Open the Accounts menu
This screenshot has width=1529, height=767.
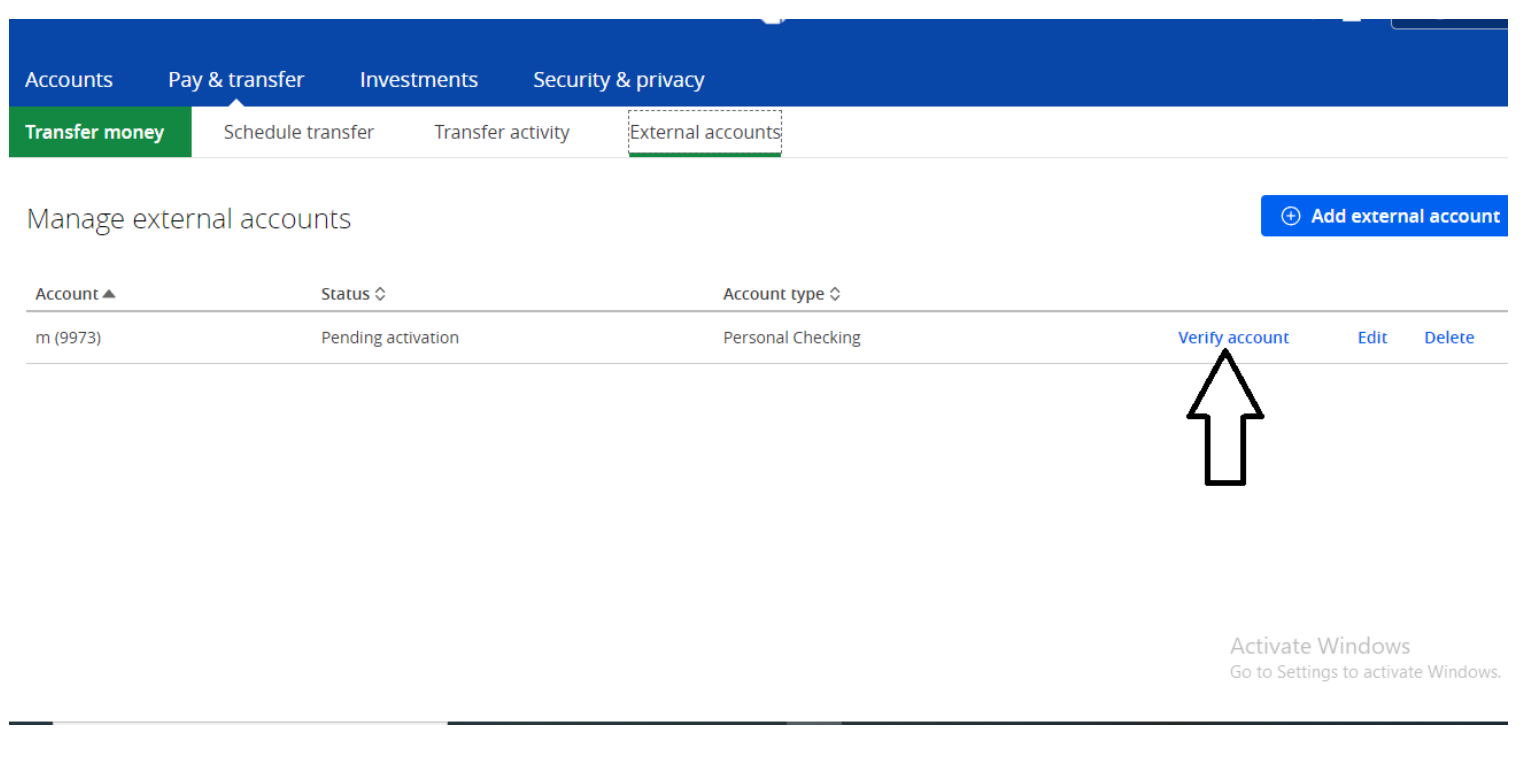69,80
